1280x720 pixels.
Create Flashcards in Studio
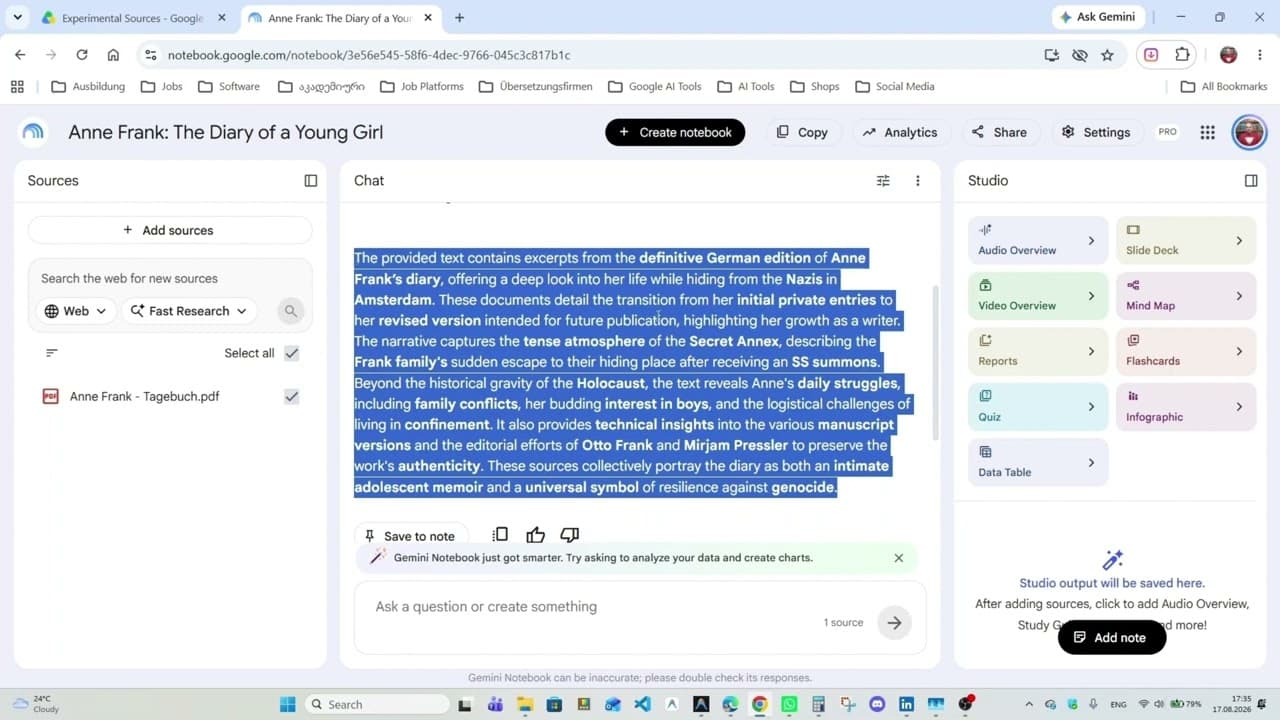(1186, 352)
